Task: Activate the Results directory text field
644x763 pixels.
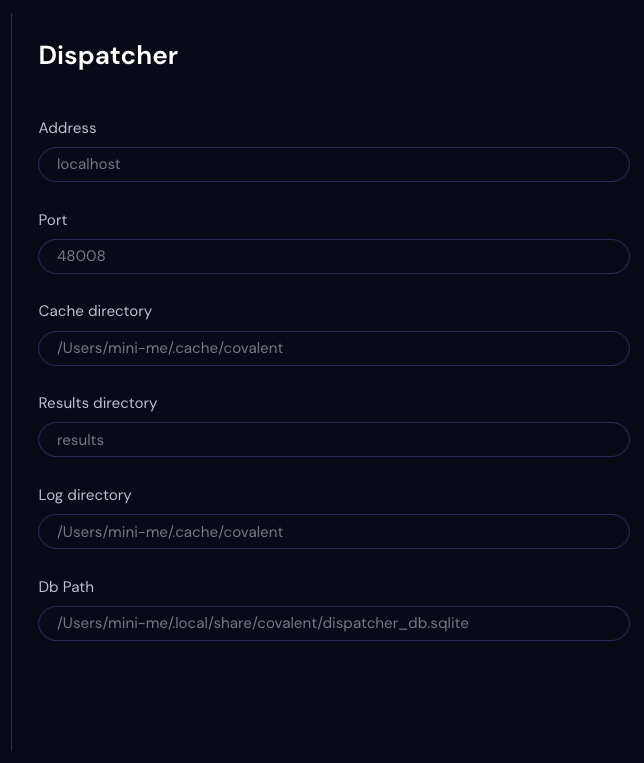Action: [x=334, y=439]
